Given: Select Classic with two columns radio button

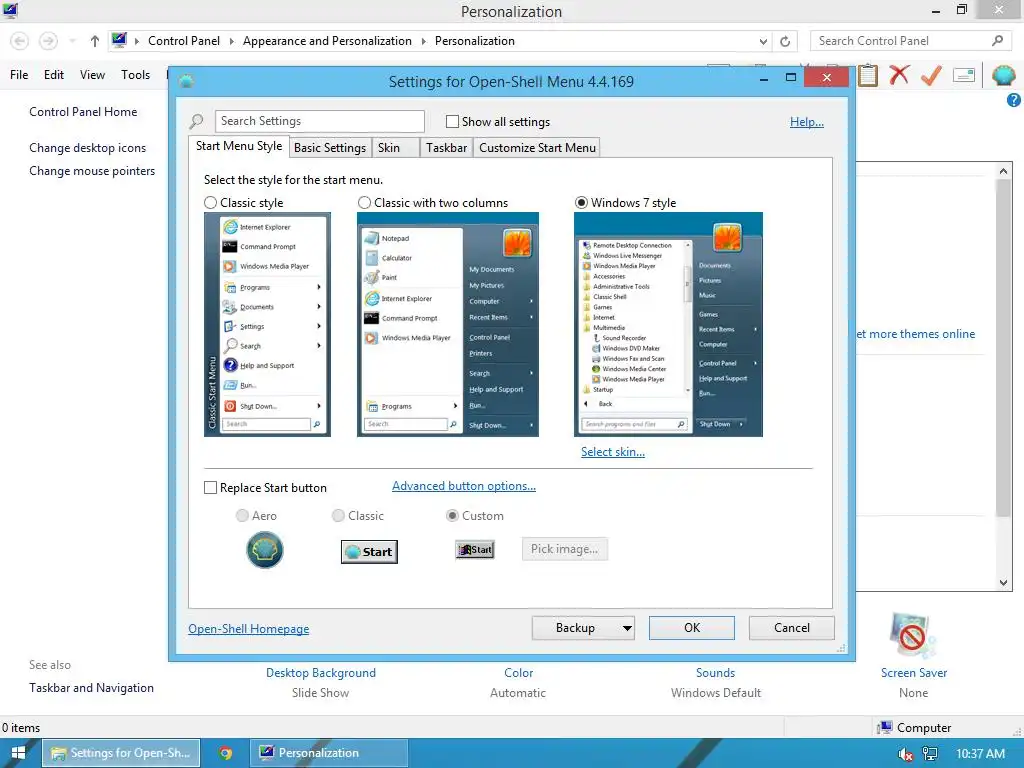Looking at the screenshot, I should click(x=364, y=203).
